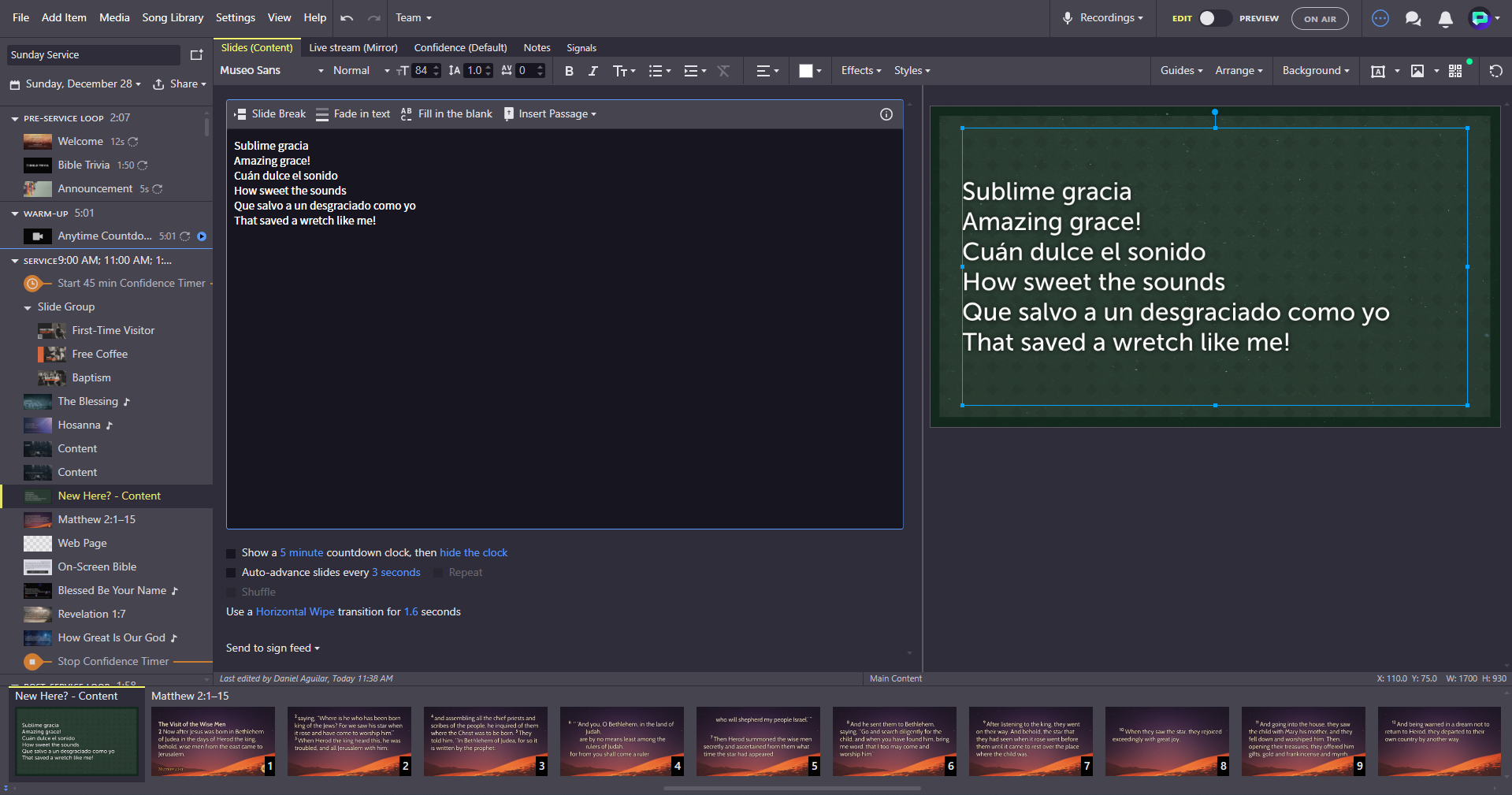The width and height of the screenshot is (1512, 795).
Task: Open the notifications bell
Action: (1445, 19)
